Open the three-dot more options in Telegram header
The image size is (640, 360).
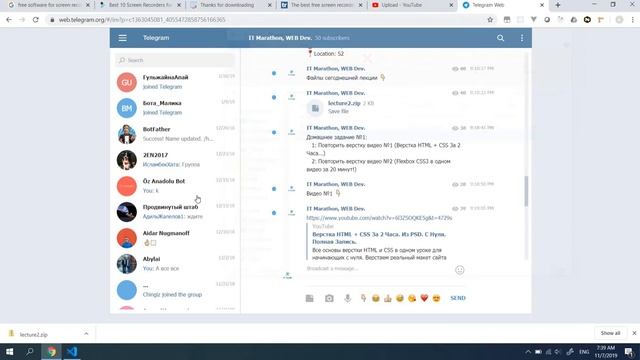point(522,38)
